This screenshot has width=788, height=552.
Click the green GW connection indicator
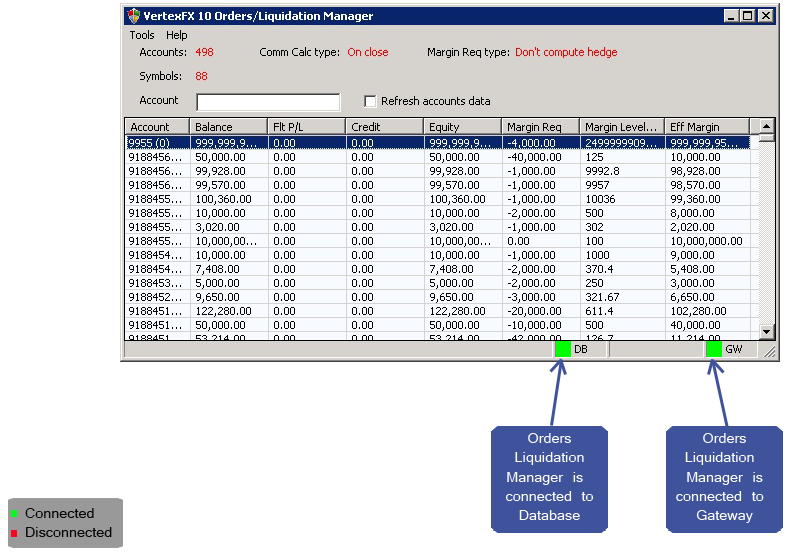pyautogui.click(x=714, y=349)
